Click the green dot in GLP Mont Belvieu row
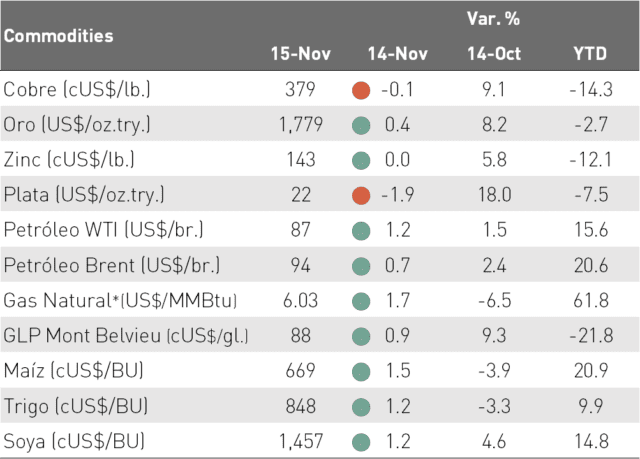This screenshot has width=640, height=459. [x=361, y=337]
